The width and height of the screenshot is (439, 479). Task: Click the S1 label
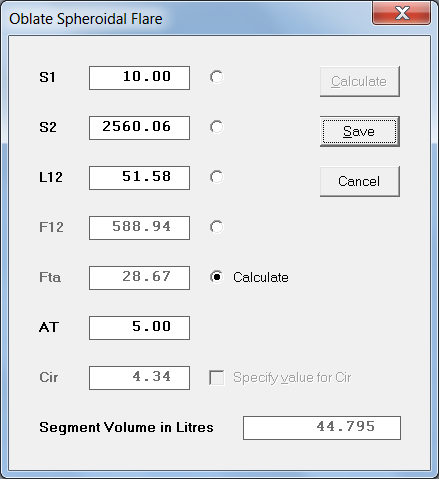(x=47, y=77)
